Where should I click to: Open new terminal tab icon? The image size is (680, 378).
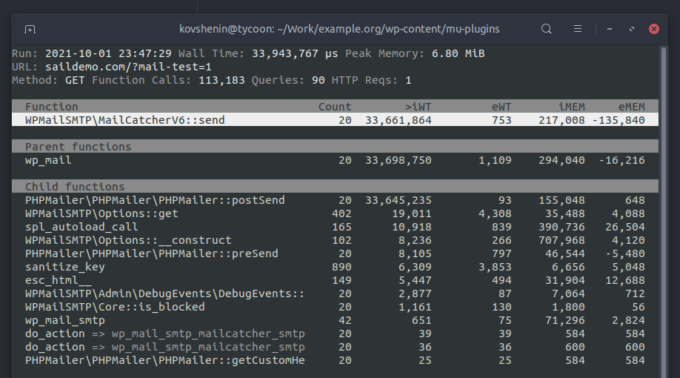coord(30,29)
